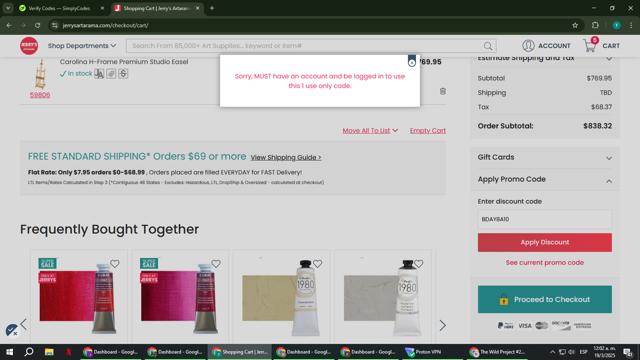Collapse the Apply Promo Code section
The width and height of the screenshot is (640, 360).
[544, 179]
